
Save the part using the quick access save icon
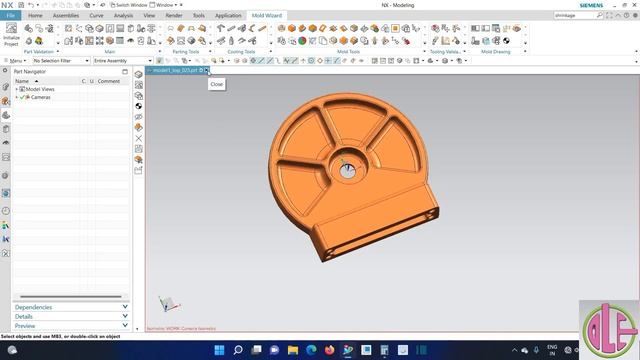tap(21, 5)
